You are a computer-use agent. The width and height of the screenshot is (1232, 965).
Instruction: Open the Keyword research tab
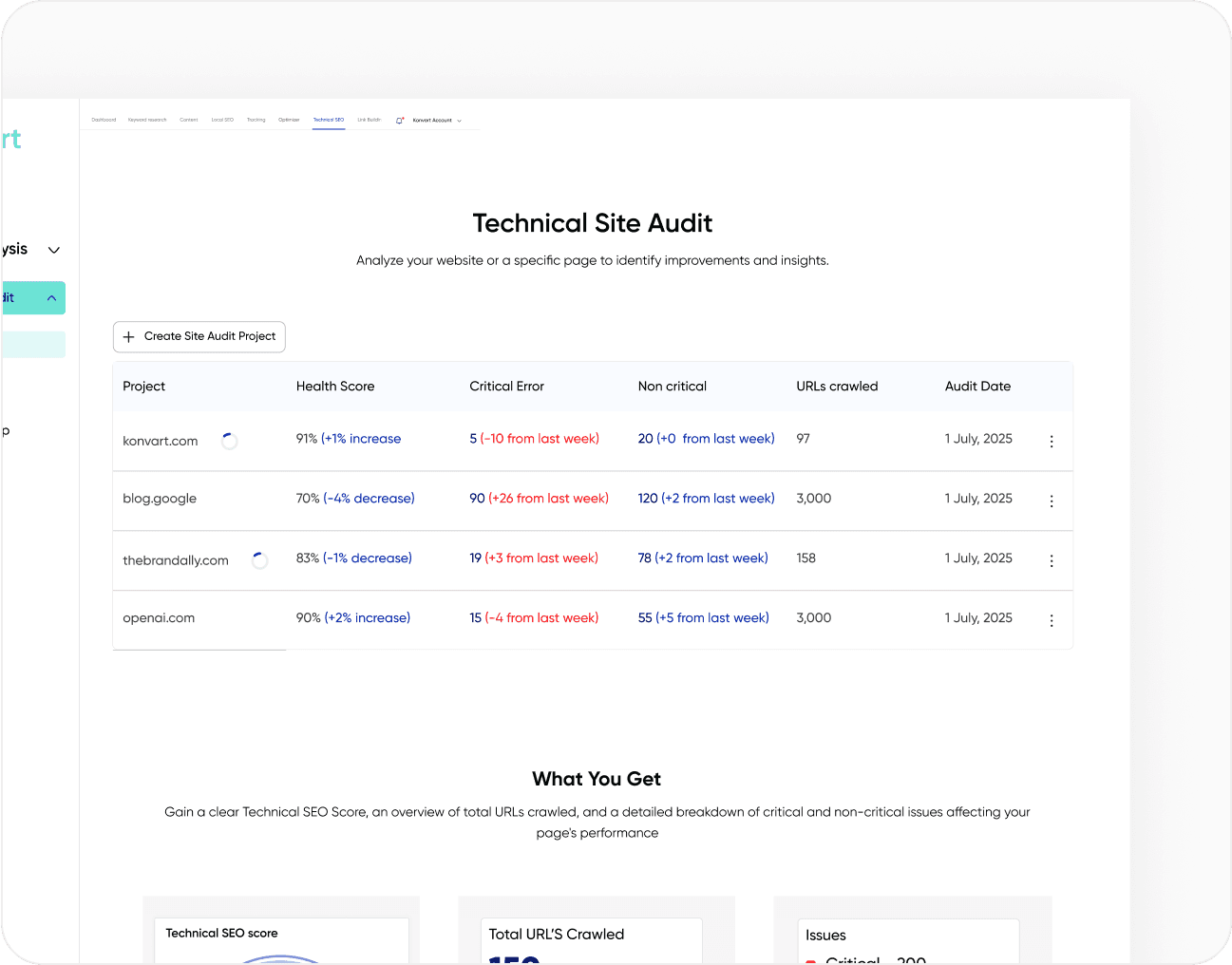[x=147, y=120]
